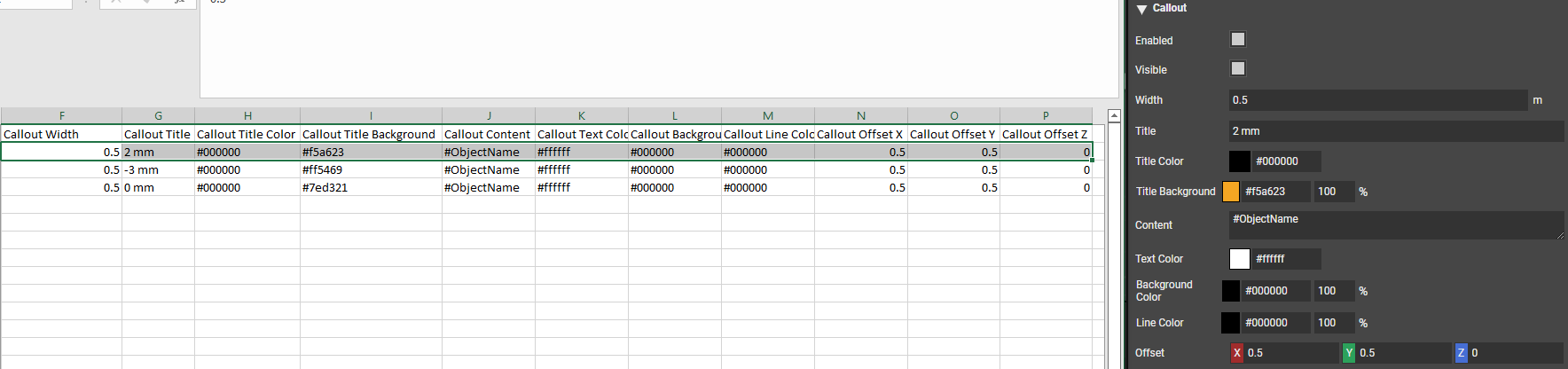Click the Background Color opacity 100 field
The image size is (1568, 369).
(x=1334, y=291)
